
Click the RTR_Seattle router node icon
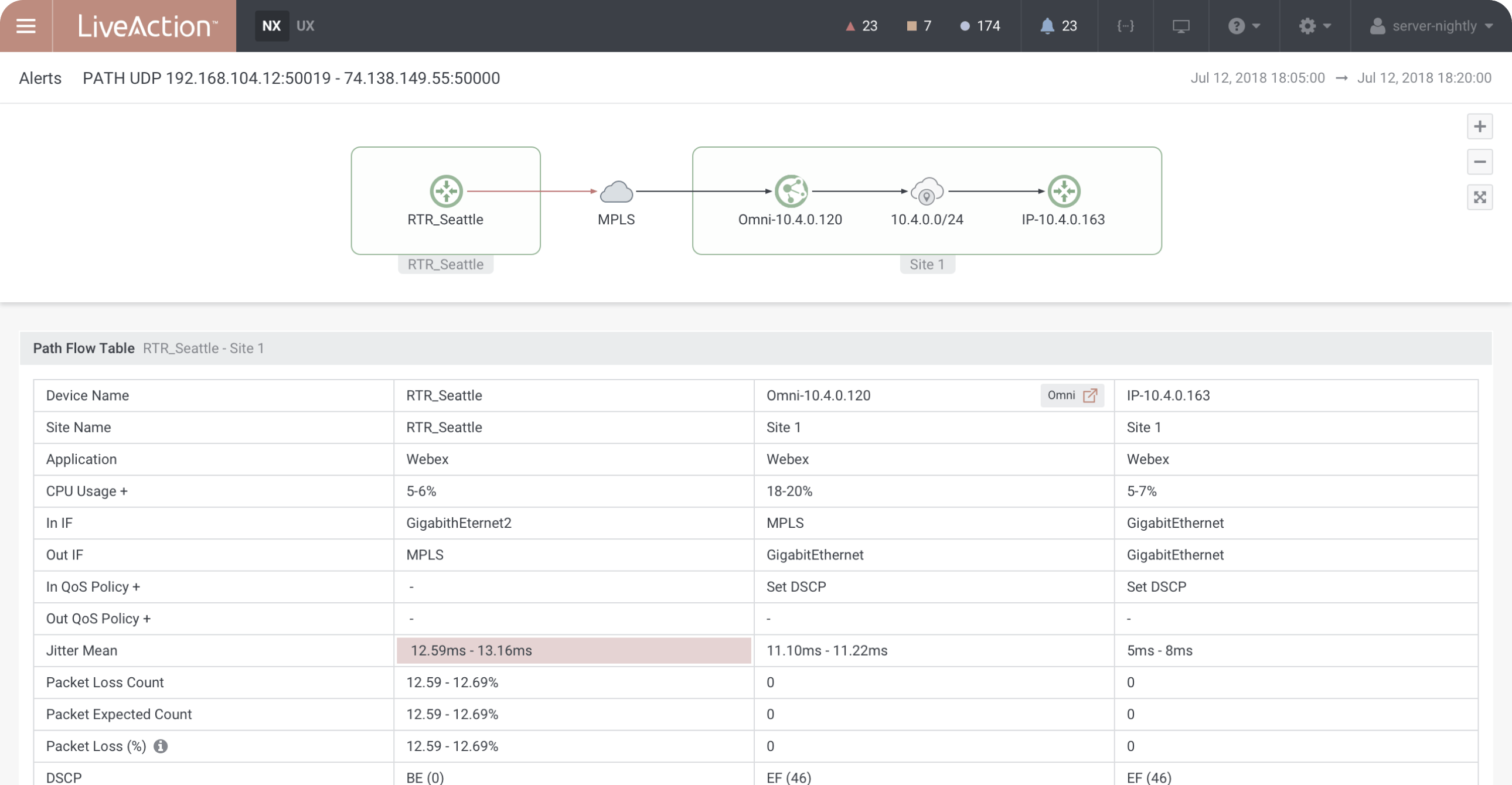(x=444, y=190)
